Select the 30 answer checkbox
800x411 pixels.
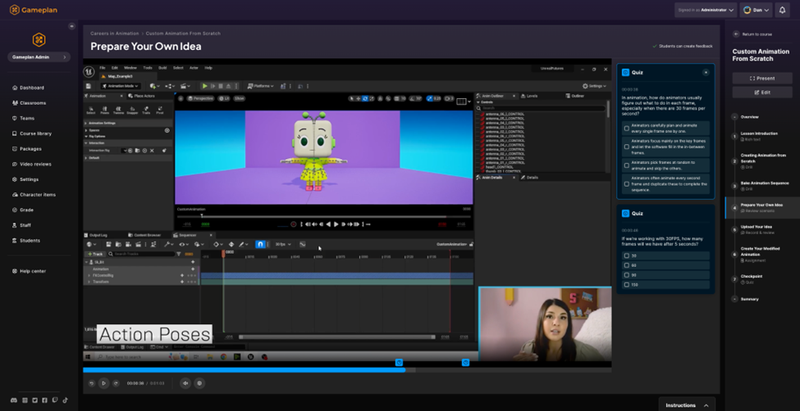(x=627, y=255)
